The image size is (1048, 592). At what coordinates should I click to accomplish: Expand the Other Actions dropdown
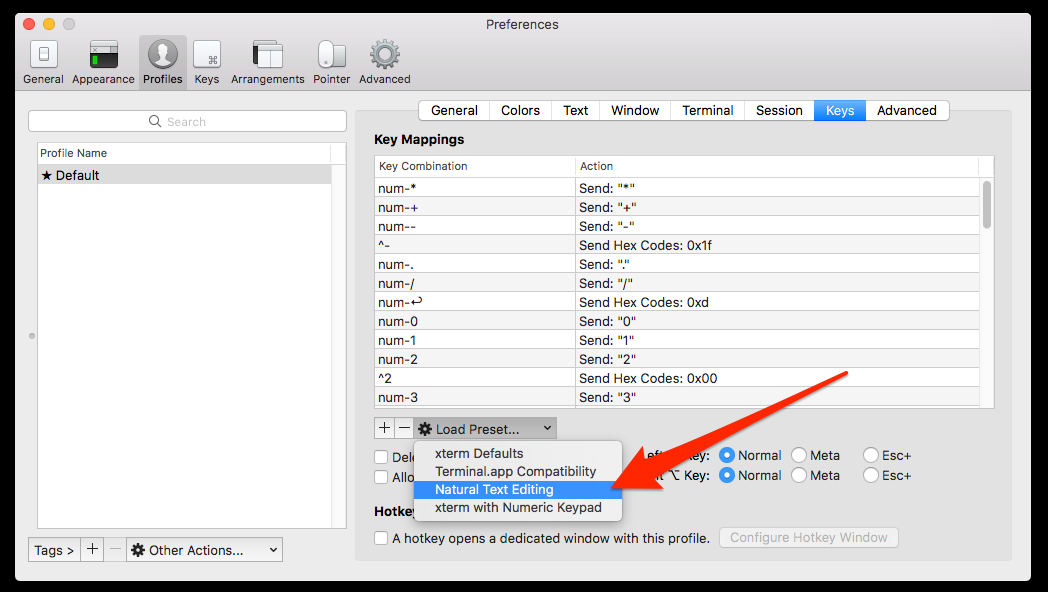point(204,550)
